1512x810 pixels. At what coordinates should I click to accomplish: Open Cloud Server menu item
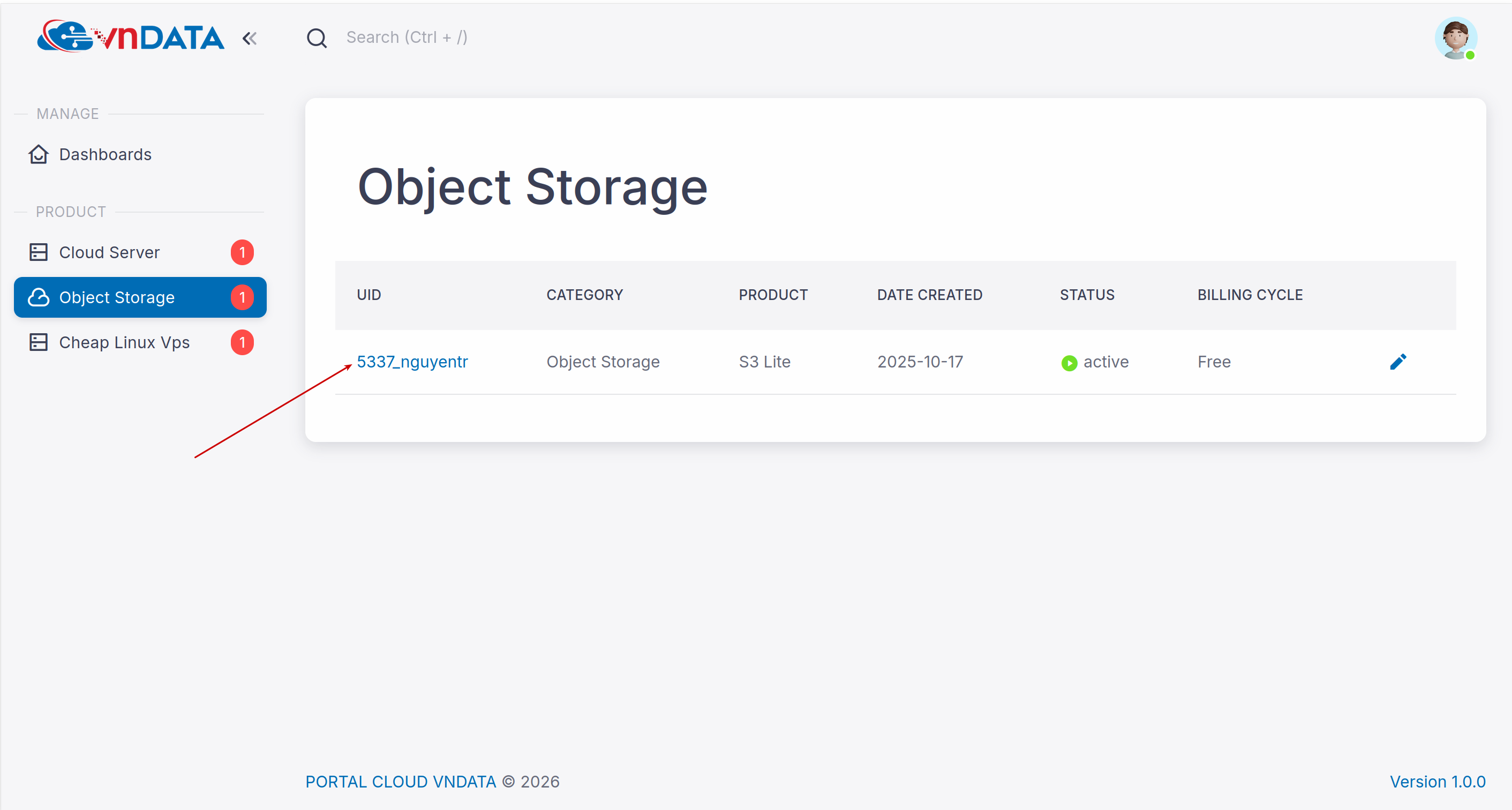coord(110,252)
